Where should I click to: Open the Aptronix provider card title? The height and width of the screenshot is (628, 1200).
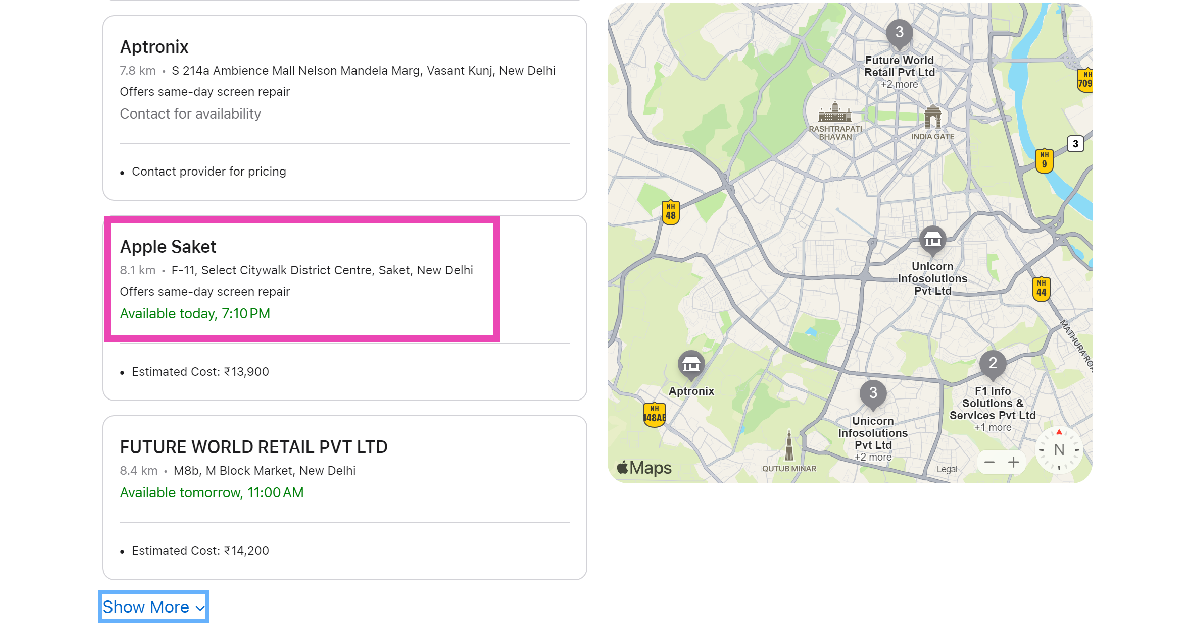click(154, 47)
